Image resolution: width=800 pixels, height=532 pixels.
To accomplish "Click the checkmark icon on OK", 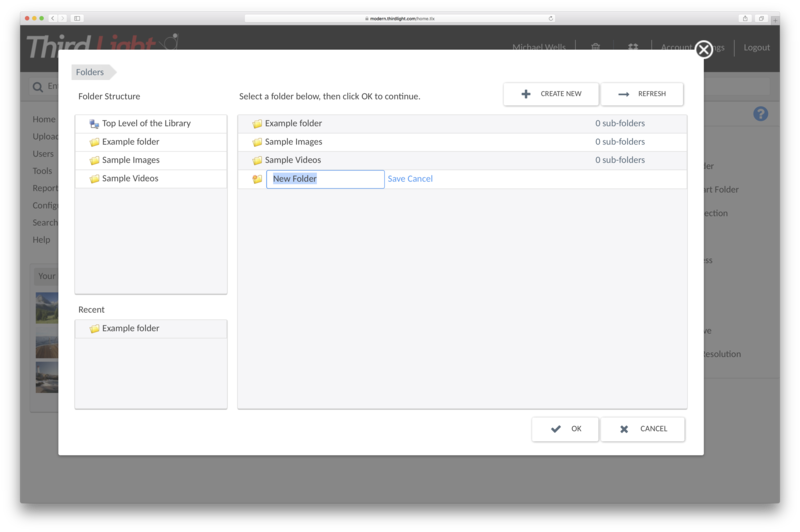I will (x=556, y=429).
